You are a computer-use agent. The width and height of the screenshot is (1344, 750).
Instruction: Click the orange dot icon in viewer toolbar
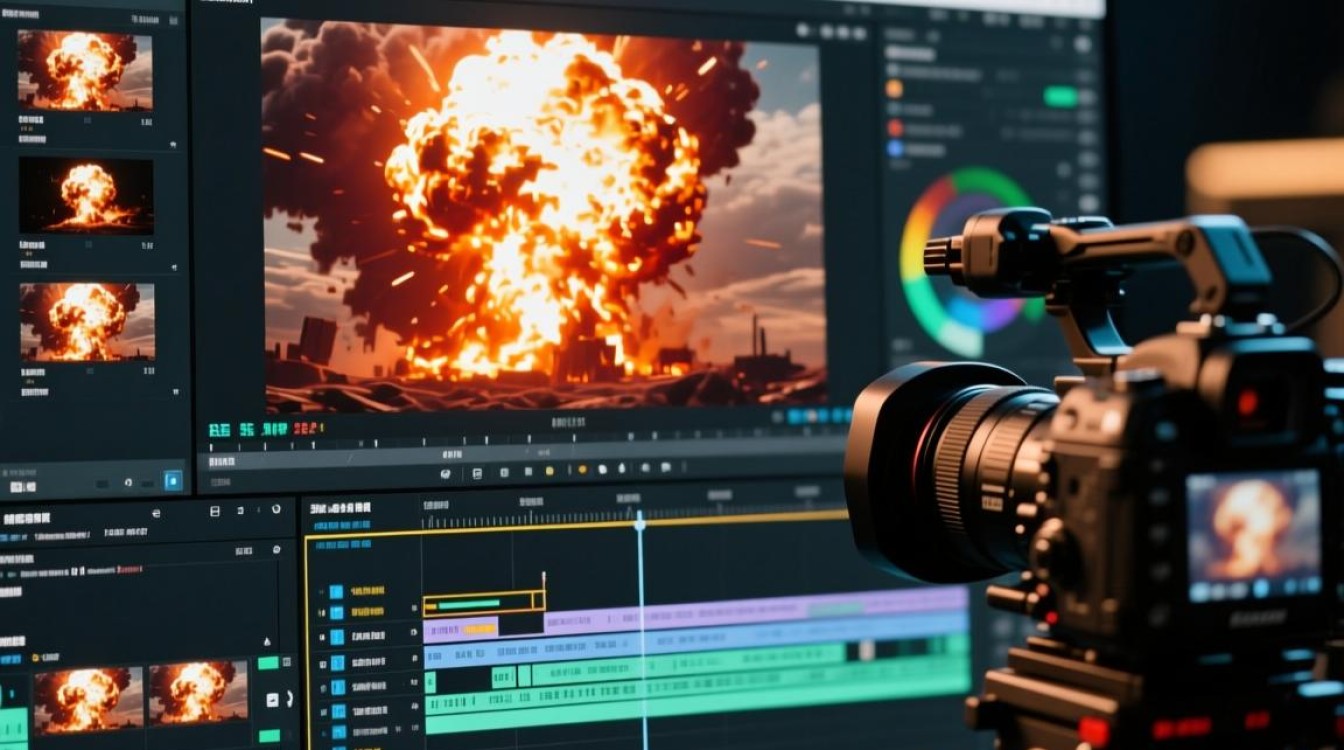[x=582, y=470]
